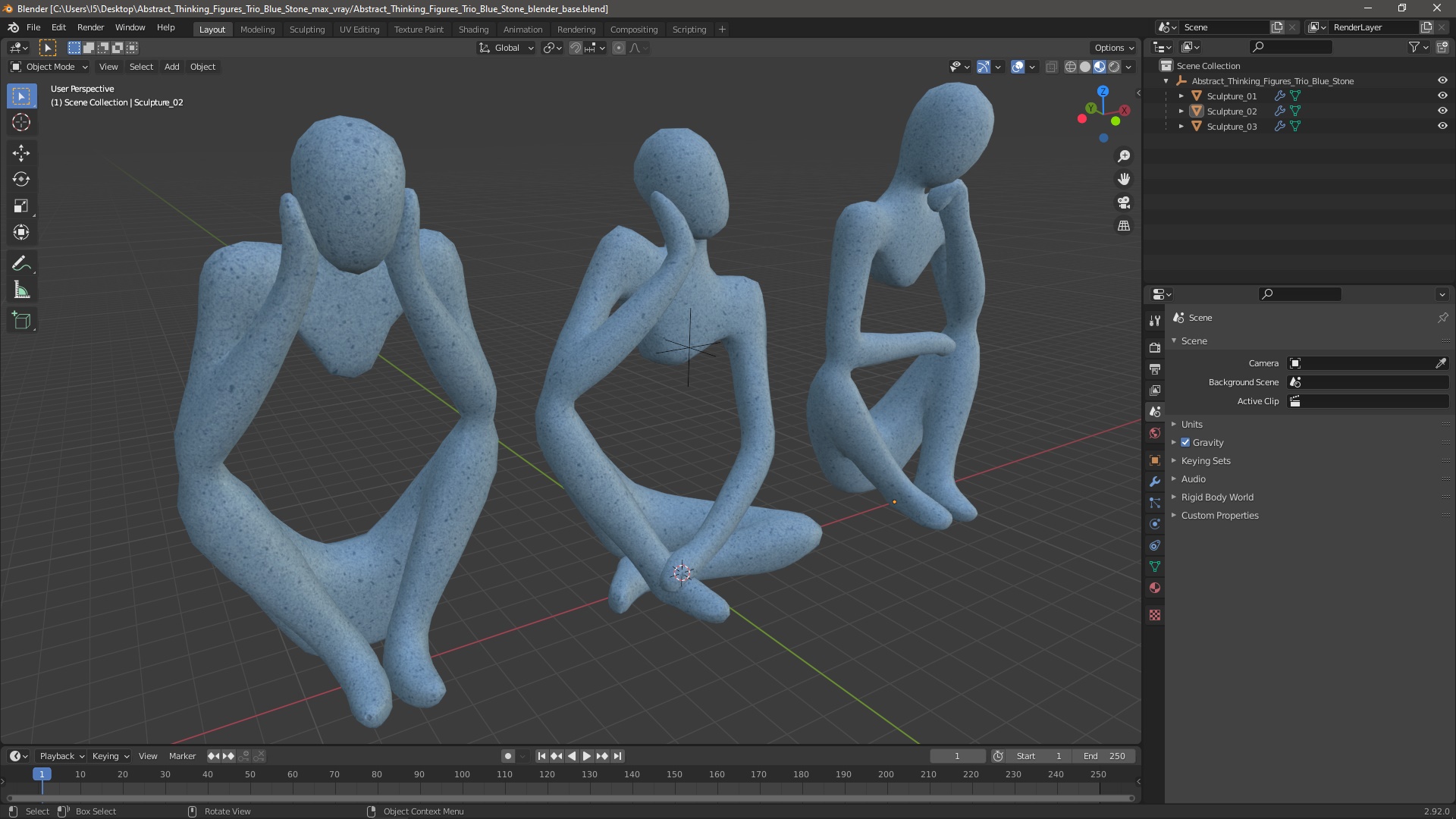The width and height of the screenshot is (1456, 819).
Task: Uncheck the Gravity checkbox
Action: (1185, 442)
